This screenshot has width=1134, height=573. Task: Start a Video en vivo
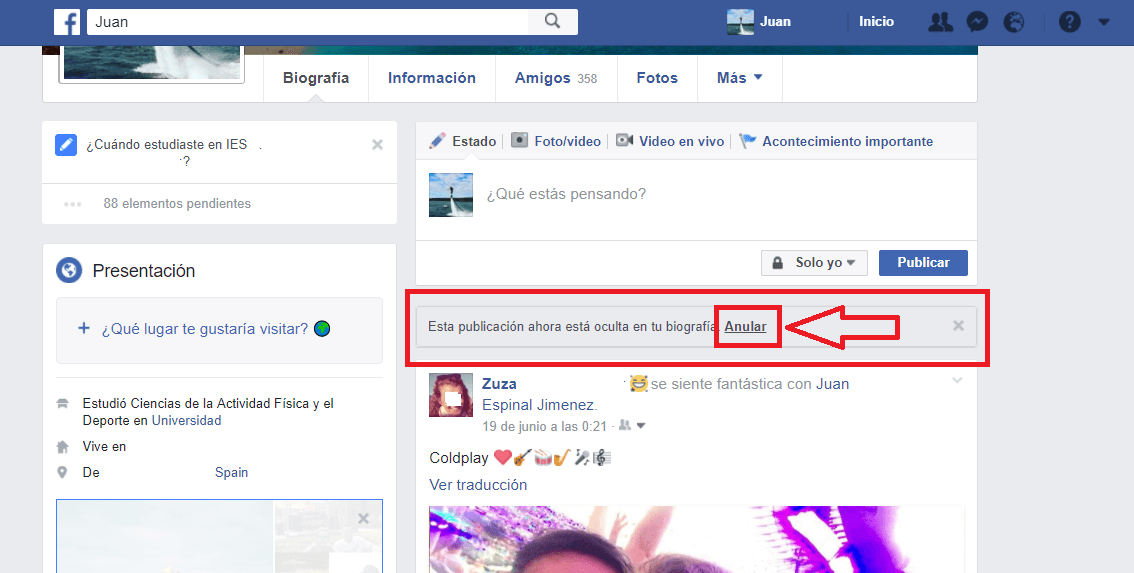click(670, 141)
